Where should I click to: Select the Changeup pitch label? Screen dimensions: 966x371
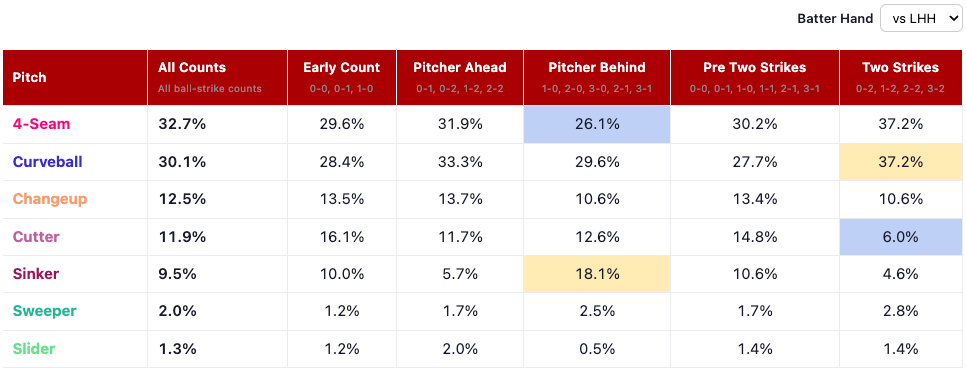tap(50, 199)
